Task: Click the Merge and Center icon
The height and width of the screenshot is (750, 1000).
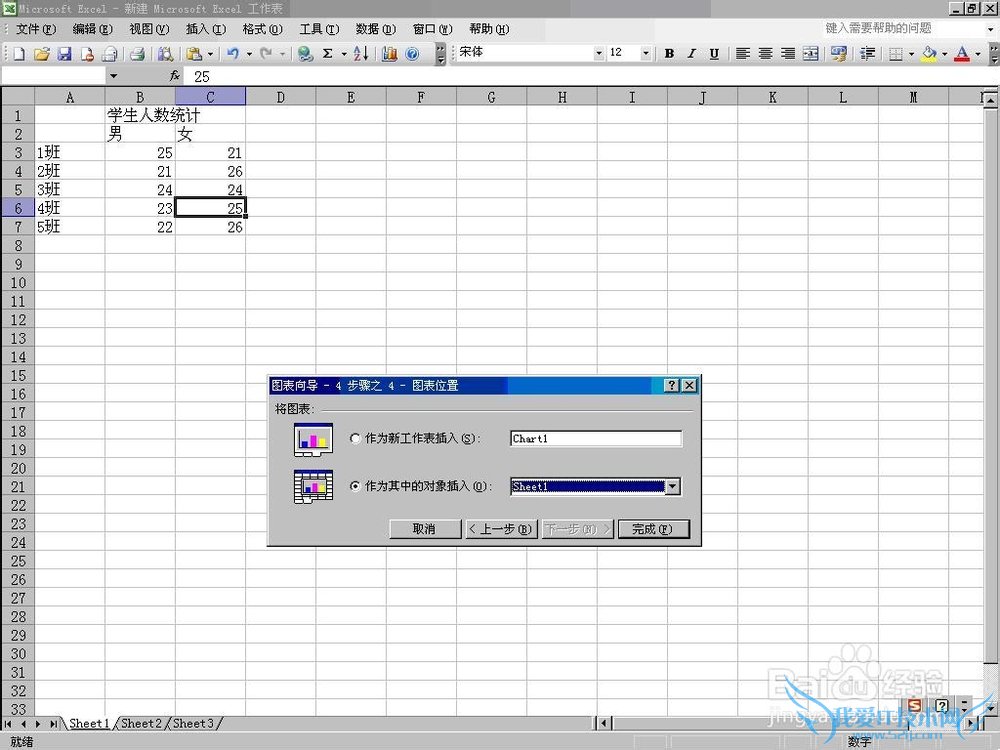Action: pos(811,54)
